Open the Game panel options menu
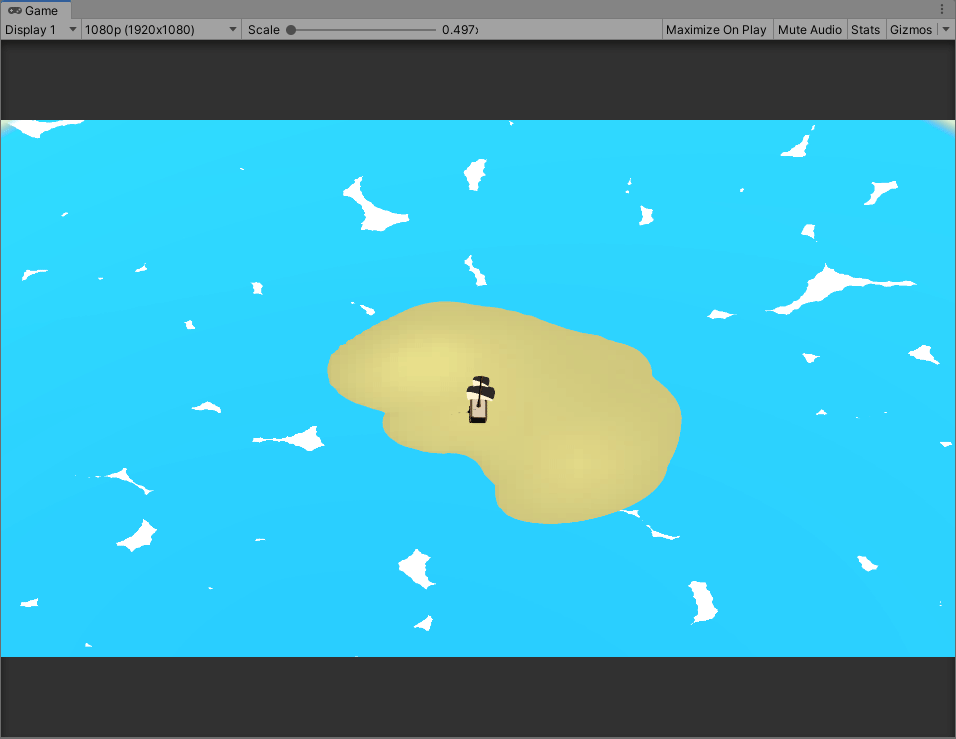 pyautogui.click(x=942, y=9)
